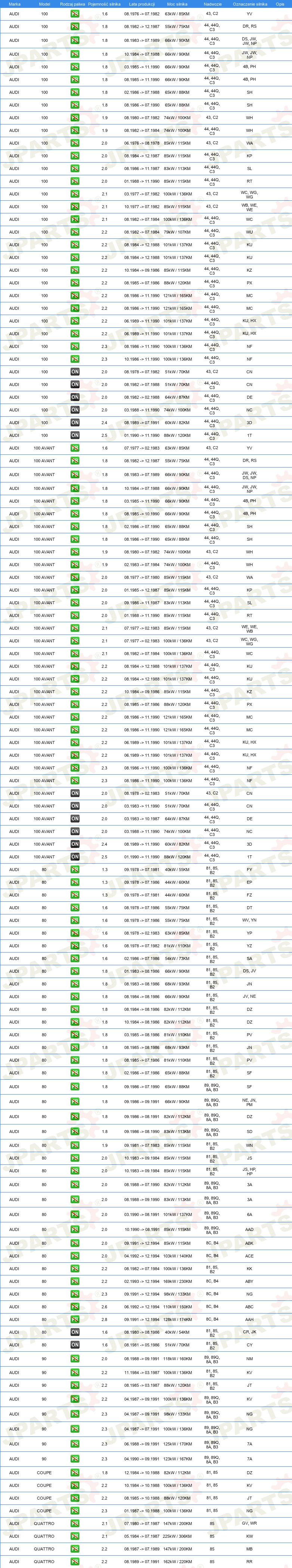Click the '54kW / 73KM' power cell
292x1568 pixels.
point(177,959)
